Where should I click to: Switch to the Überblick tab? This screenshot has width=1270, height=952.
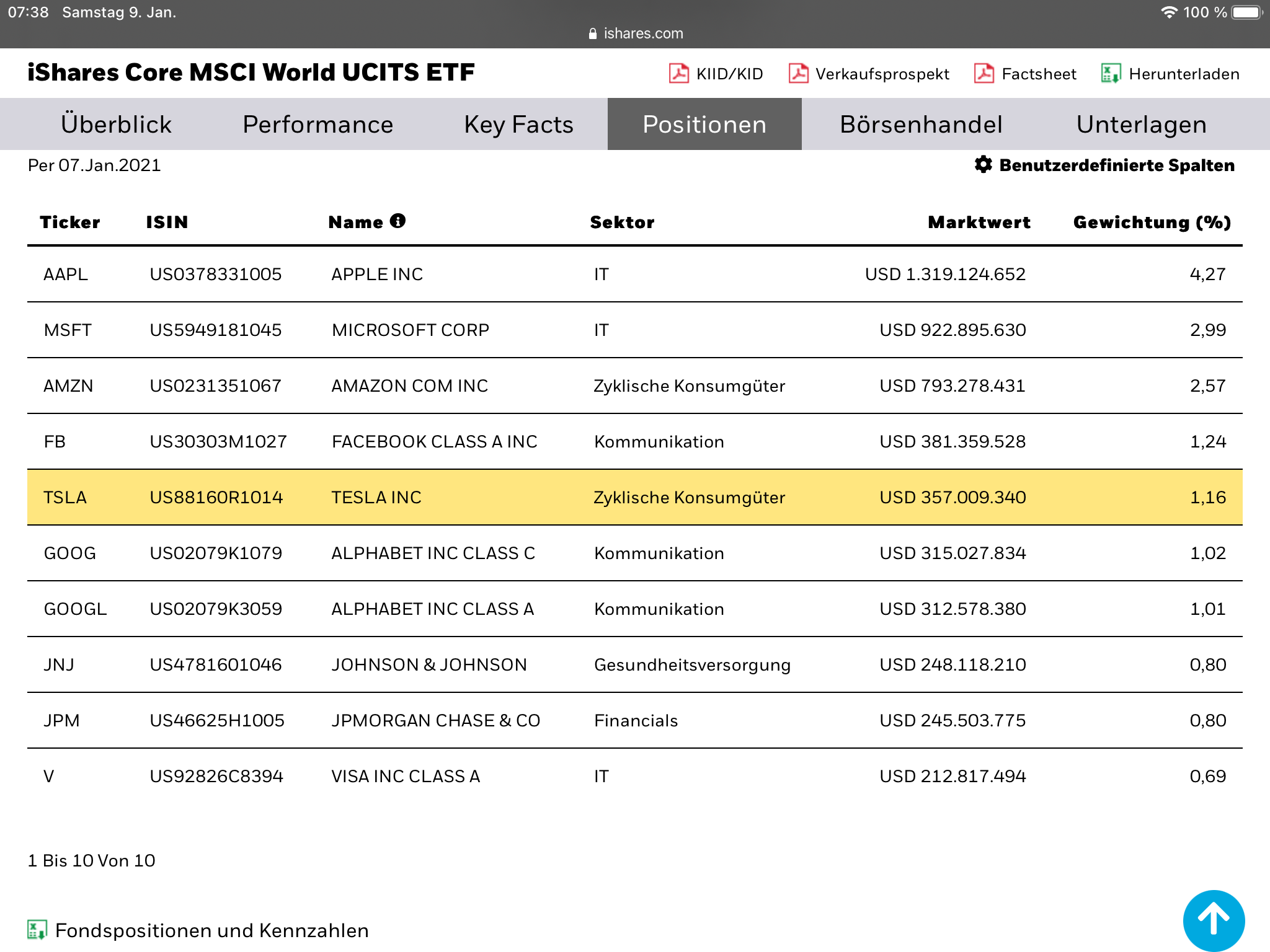[x=116, y=125]
